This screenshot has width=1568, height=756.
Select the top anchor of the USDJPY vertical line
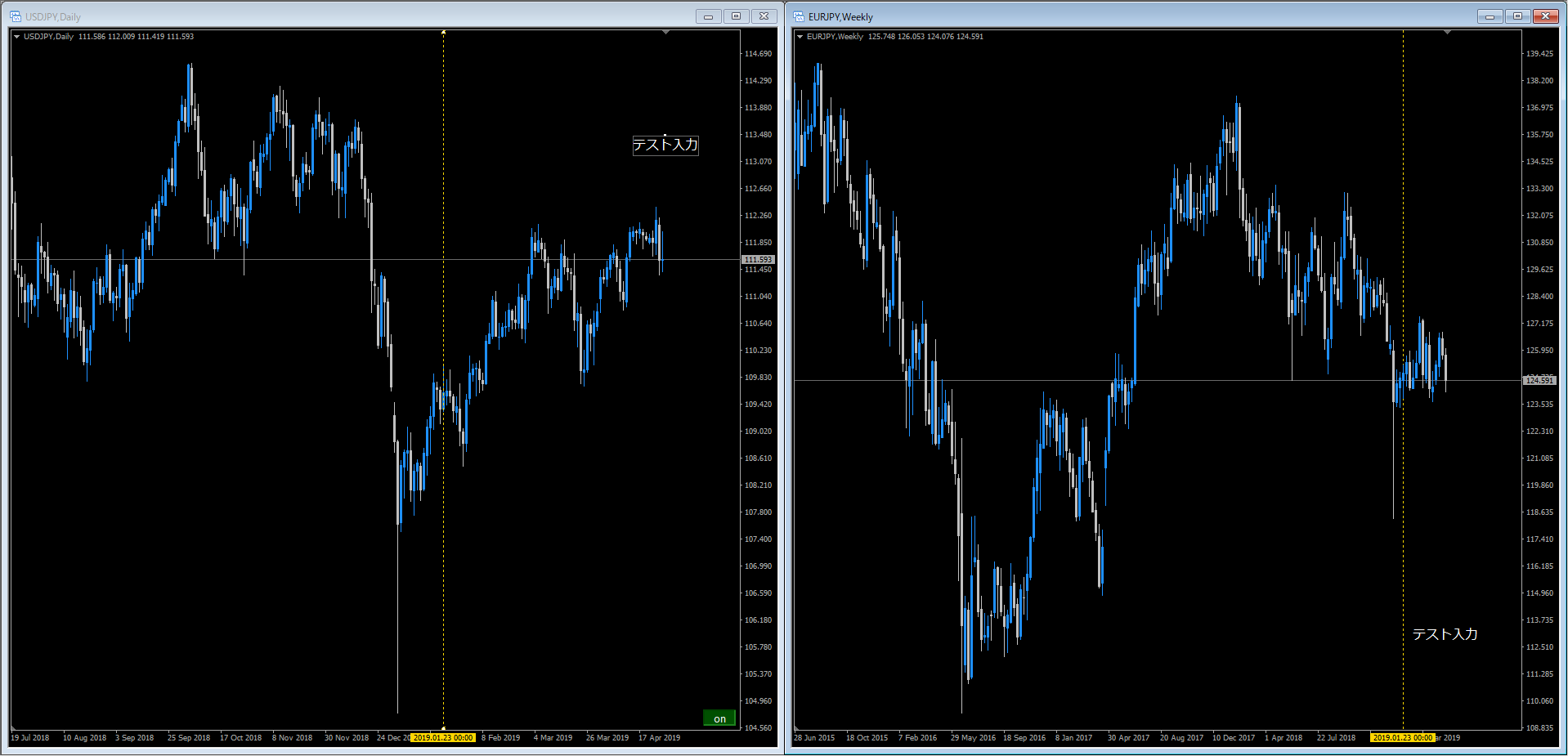pos(443,32)
